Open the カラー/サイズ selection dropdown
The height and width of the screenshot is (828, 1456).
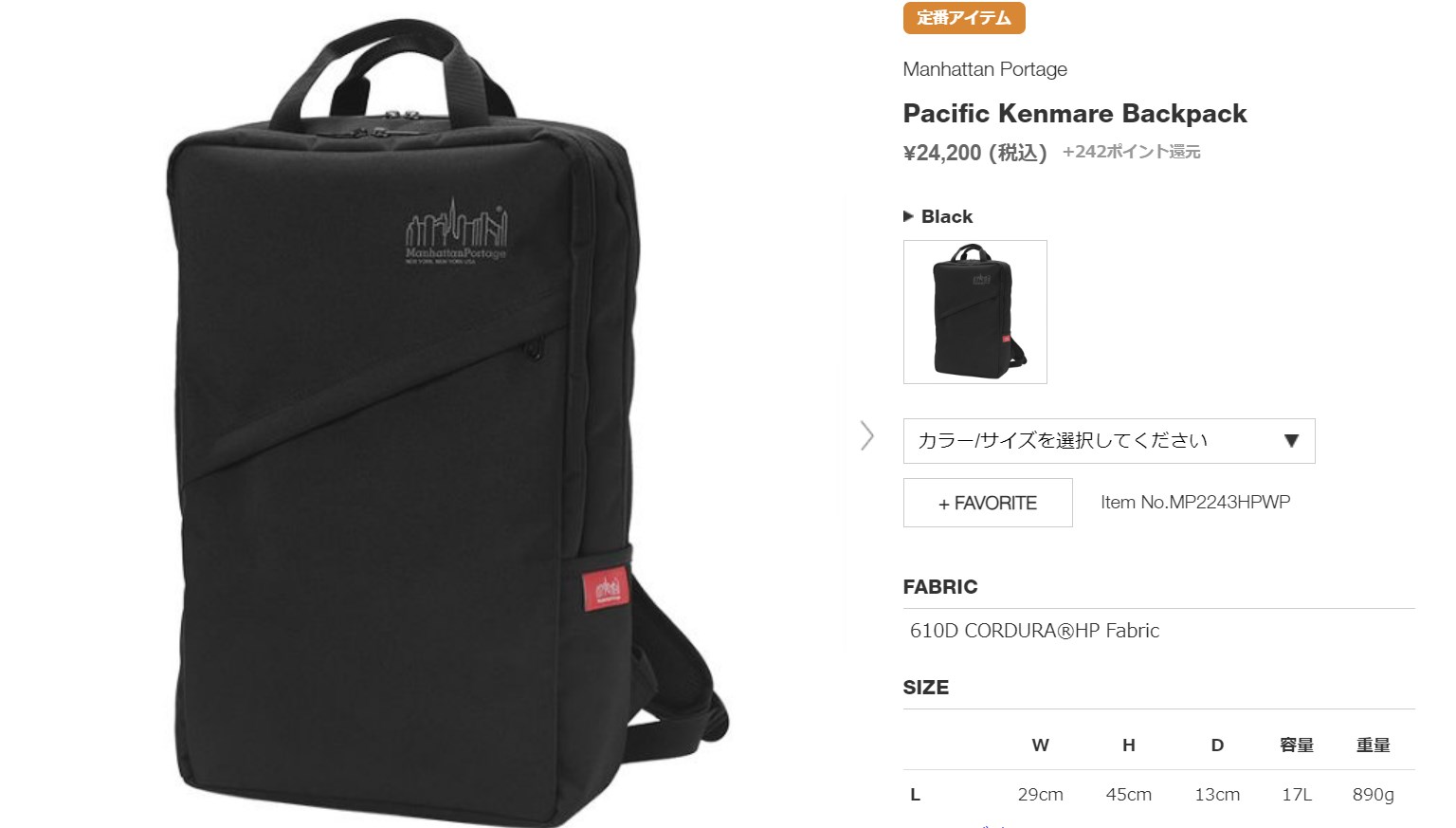(1109, 441)
